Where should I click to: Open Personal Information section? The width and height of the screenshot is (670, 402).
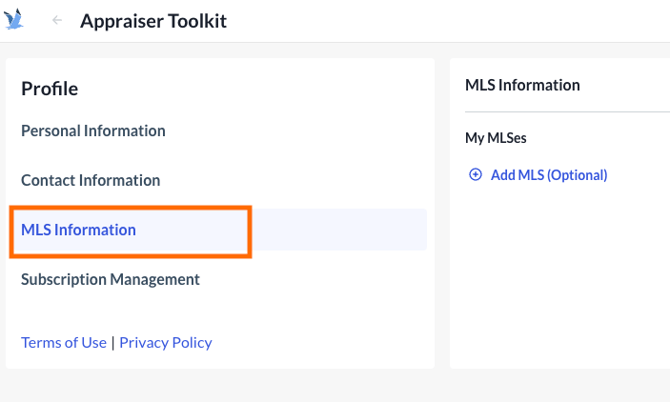coord(93,131)
